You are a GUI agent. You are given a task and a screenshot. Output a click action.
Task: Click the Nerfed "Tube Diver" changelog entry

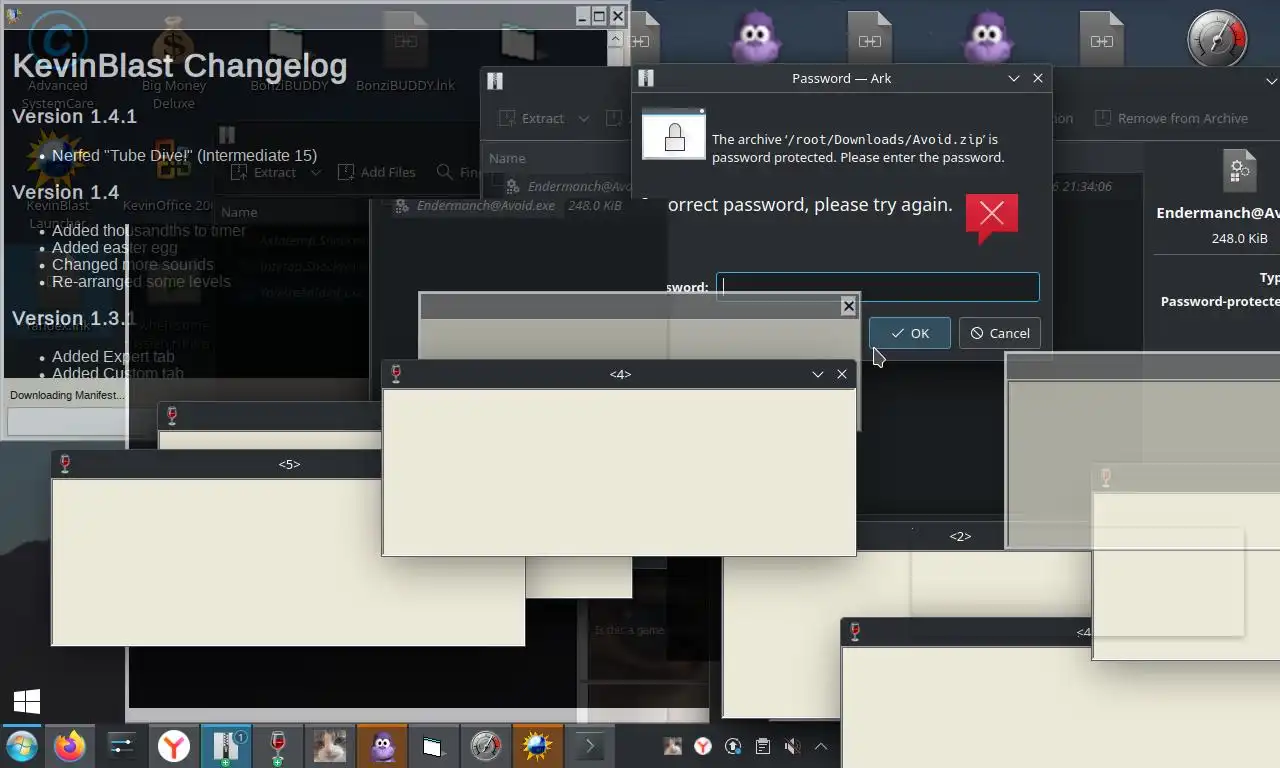(x=185, y=155)
